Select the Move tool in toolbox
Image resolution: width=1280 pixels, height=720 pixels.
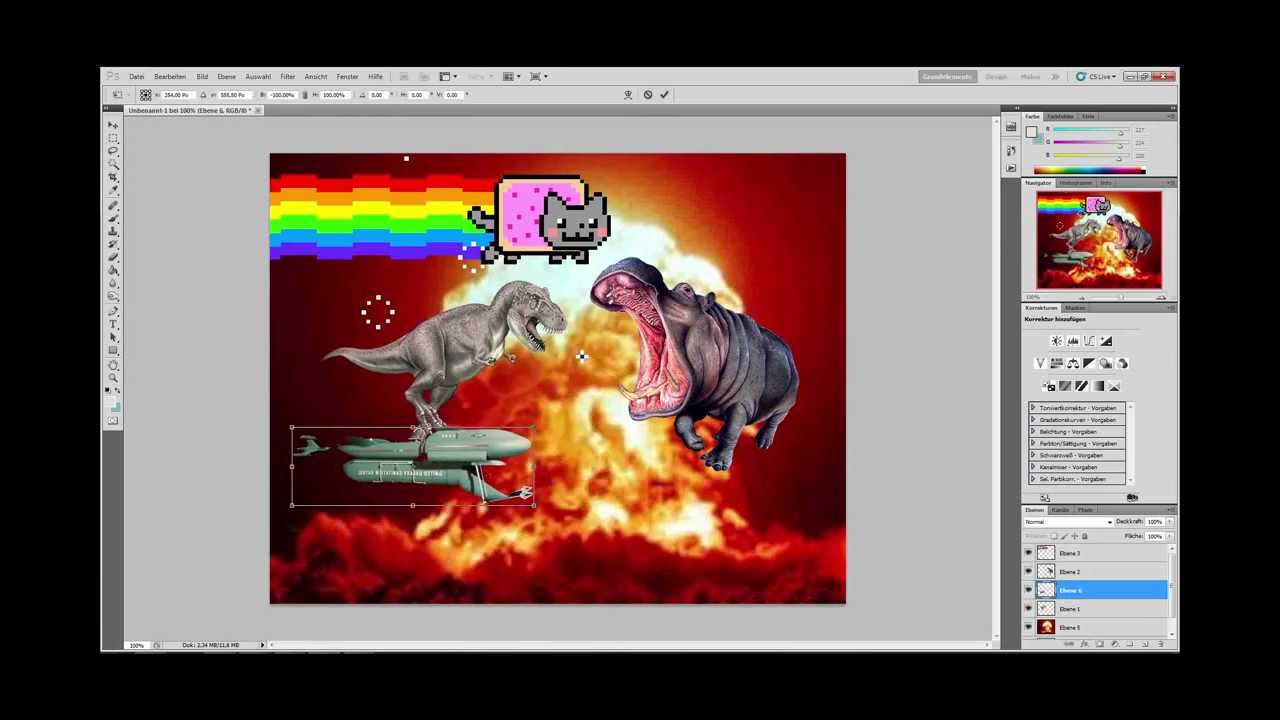coord(113,125)
